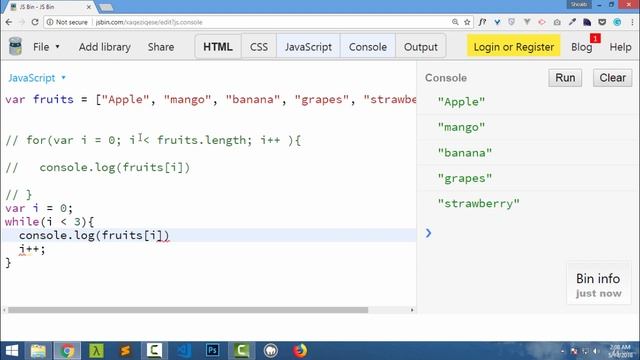The image size is (640, 360).
Task: Click the console input prompt
Action: (527, 233)
